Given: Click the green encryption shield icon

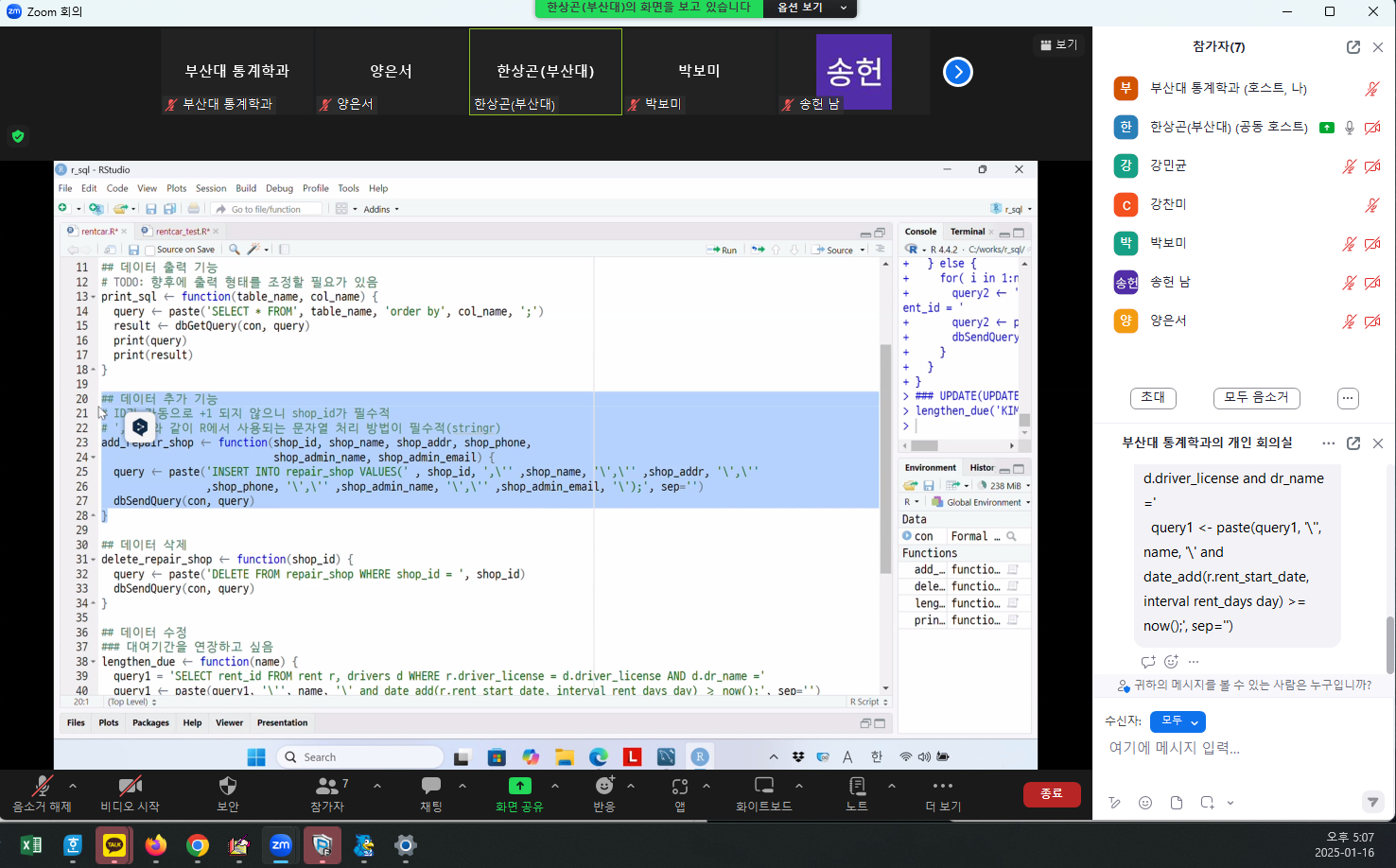Looking at the screenshot, I should 18,136.
